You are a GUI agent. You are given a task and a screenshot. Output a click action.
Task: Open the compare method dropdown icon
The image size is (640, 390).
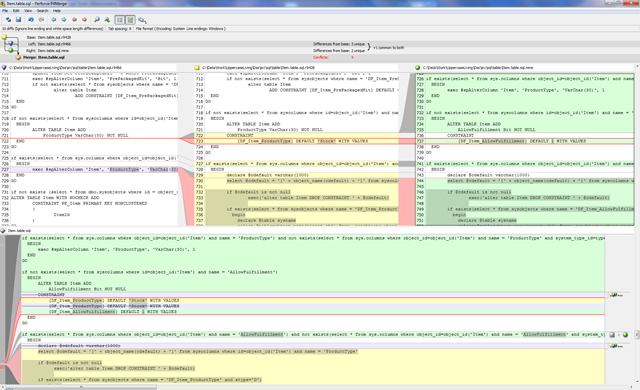point(142,20)
